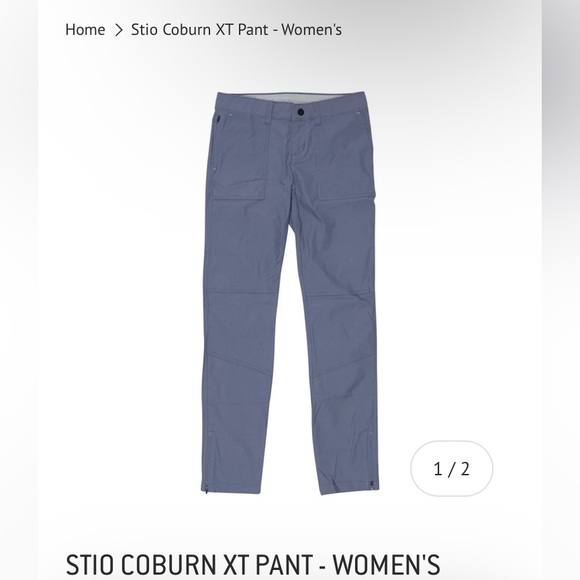This screenshot has height=580, width=580.
Task: Click the left hip zipper pull
Action: point(218,119)
